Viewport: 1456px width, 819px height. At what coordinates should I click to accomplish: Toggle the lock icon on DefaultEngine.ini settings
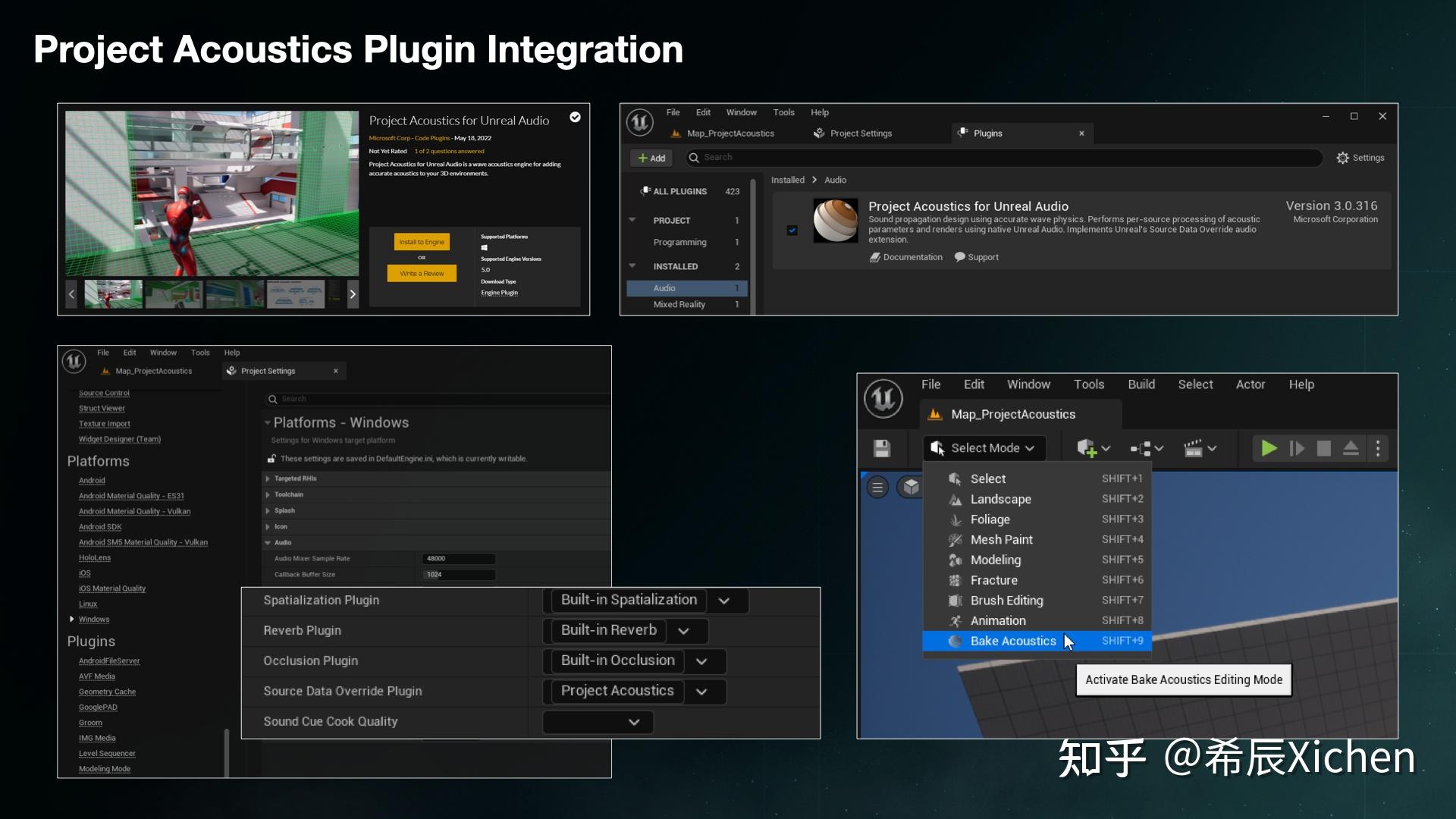pyautogui.click(x=271, y=458)
